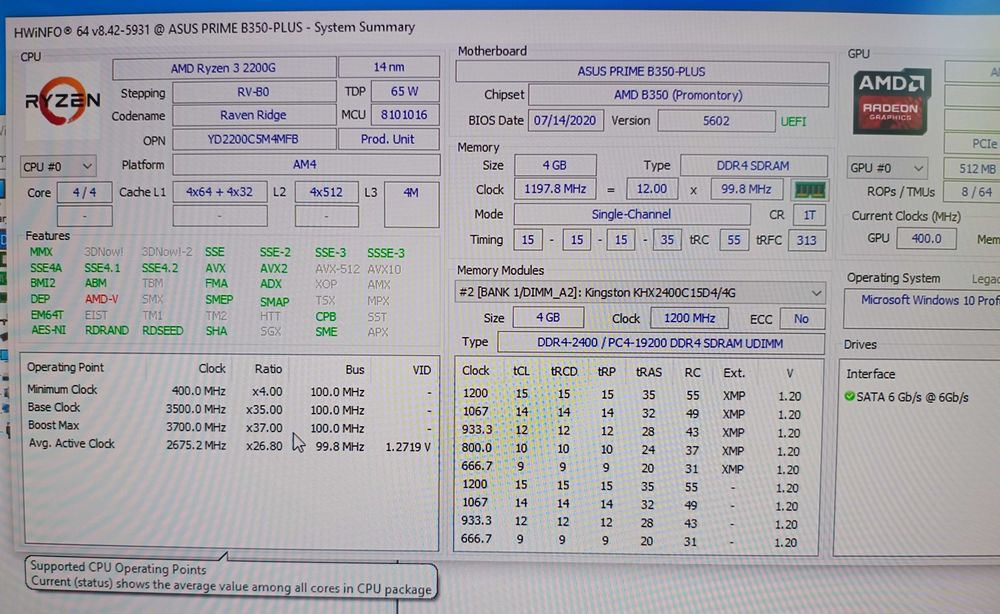The image size is (1000, 614).
Task: Click the memory size 4 GB field
Action: (555, 165)
